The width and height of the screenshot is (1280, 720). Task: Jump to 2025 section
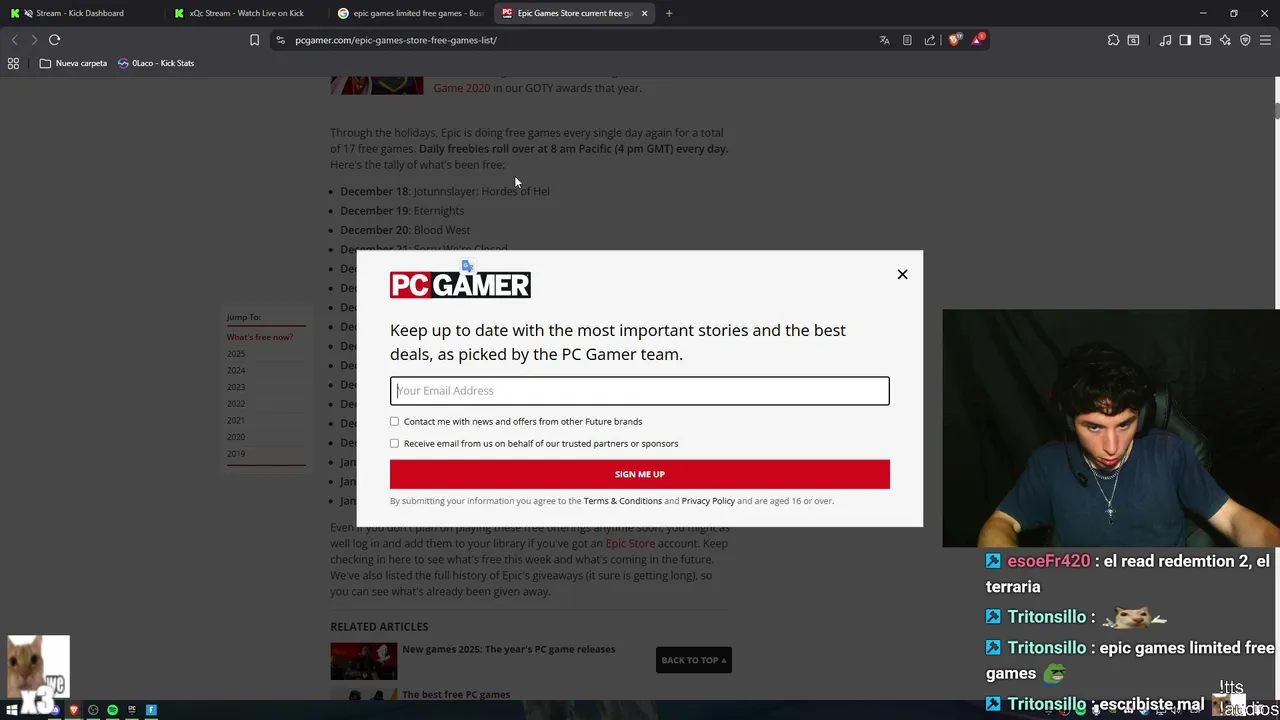236,354
